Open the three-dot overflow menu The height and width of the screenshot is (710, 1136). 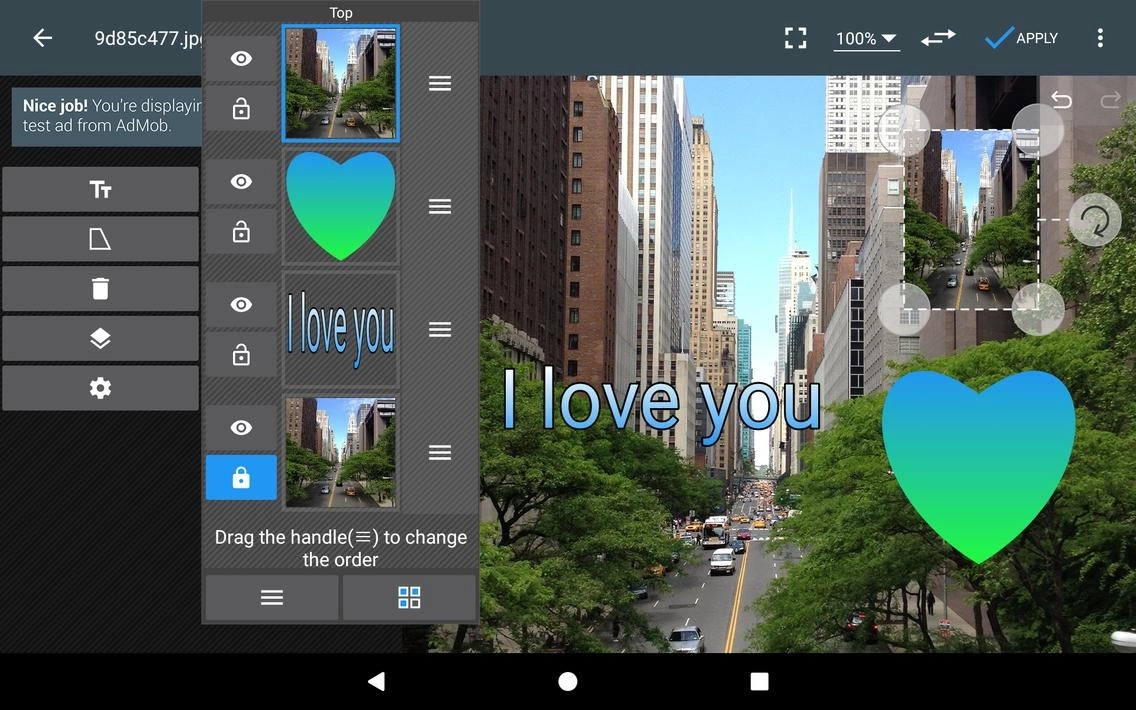pos(1100,38)
